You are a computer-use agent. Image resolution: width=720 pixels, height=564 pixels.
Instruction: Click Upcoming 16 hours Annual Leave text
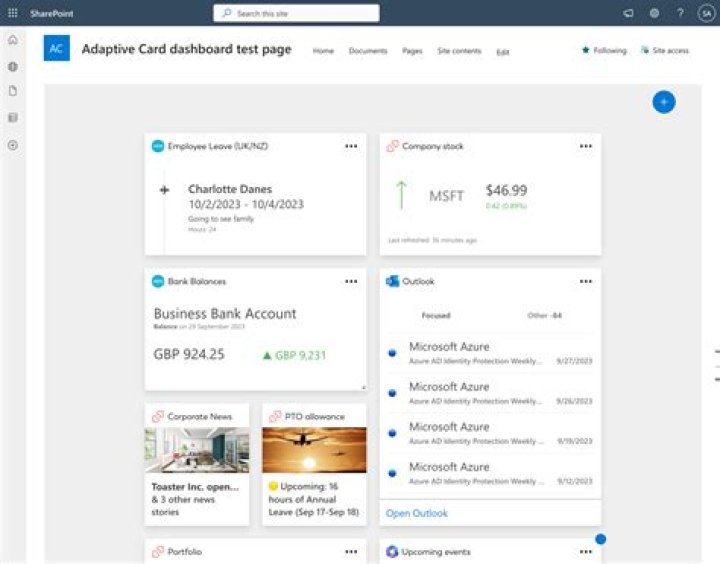pos(314,499)
